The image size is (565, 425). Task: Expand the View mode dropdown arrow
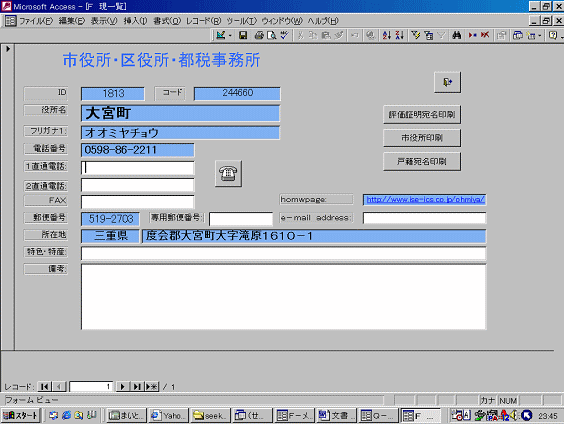point(230,35)
